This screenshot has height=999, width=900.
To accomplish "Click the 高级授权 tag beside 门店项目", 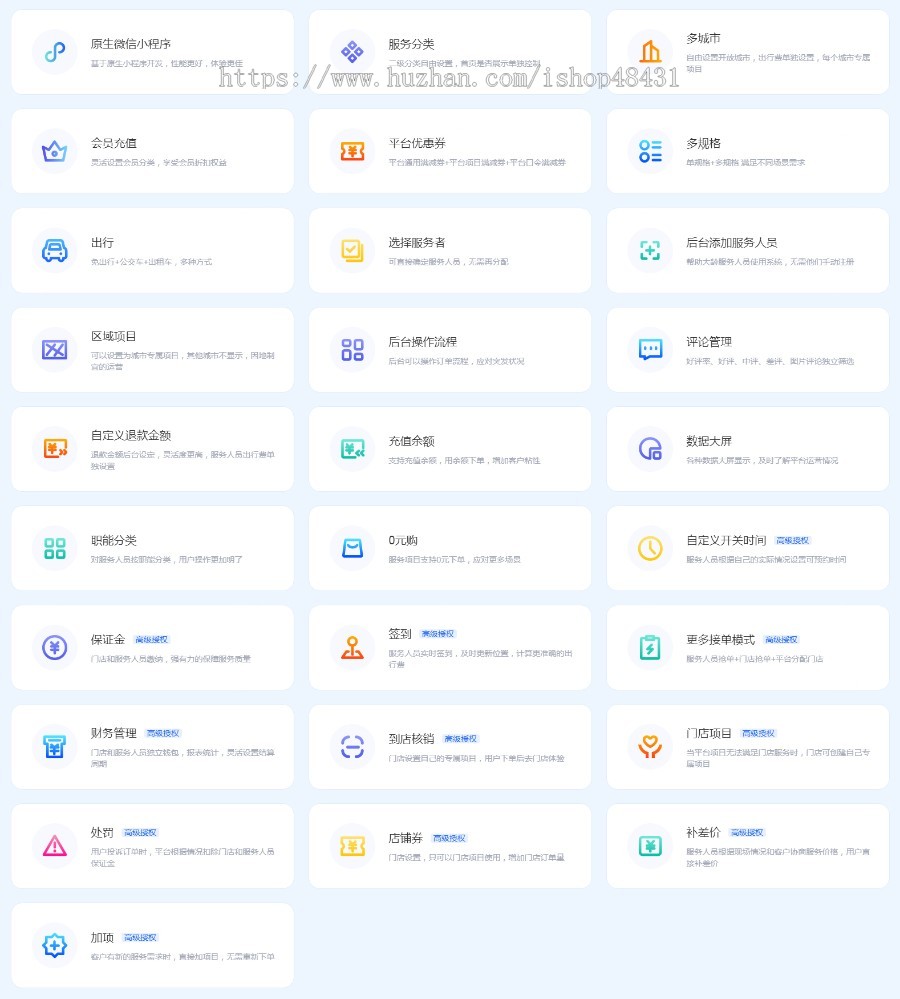I will coord(758,733).
